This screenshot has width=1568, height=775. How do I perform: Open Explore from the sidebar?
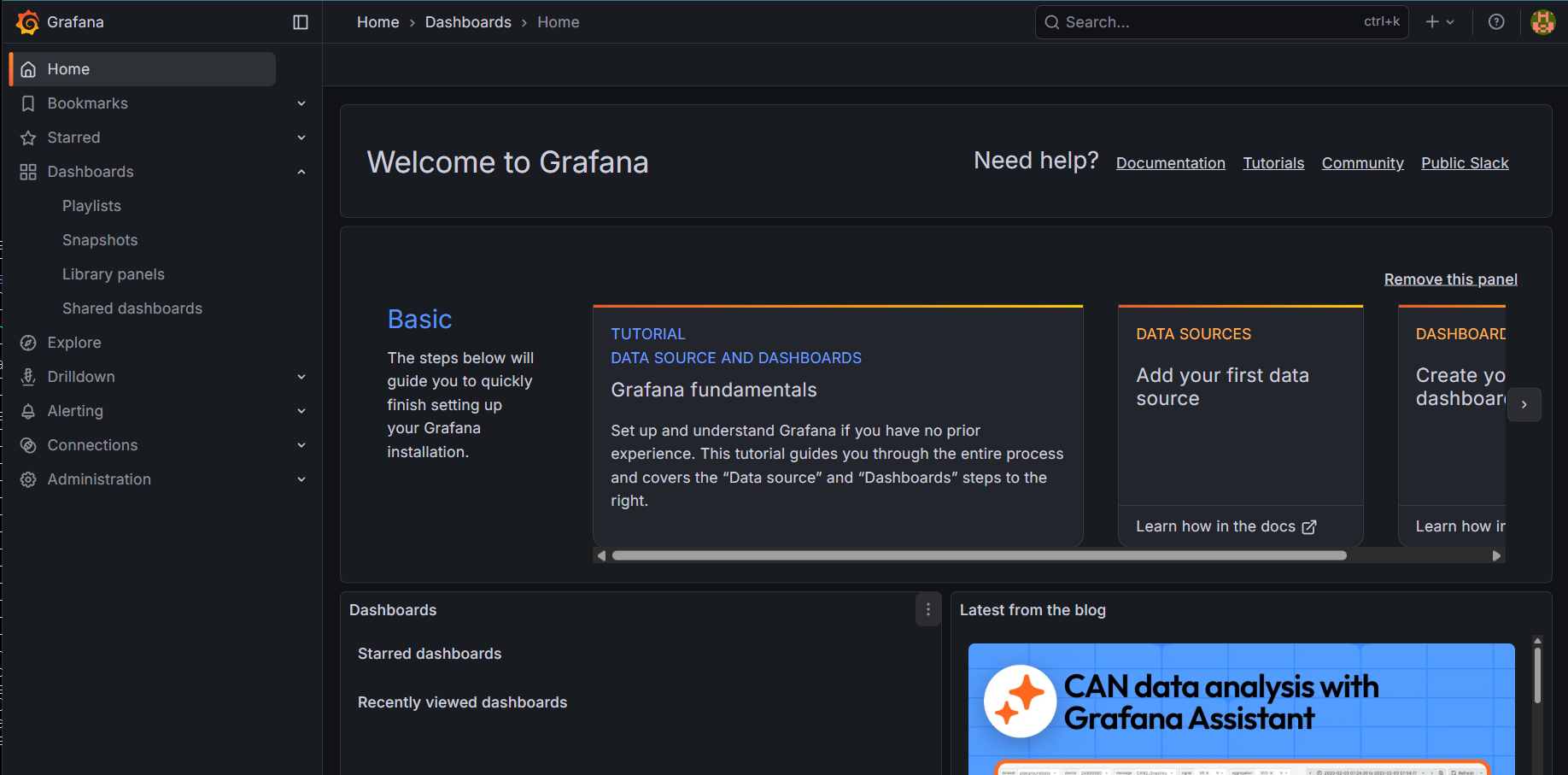[x=74, y=343]
